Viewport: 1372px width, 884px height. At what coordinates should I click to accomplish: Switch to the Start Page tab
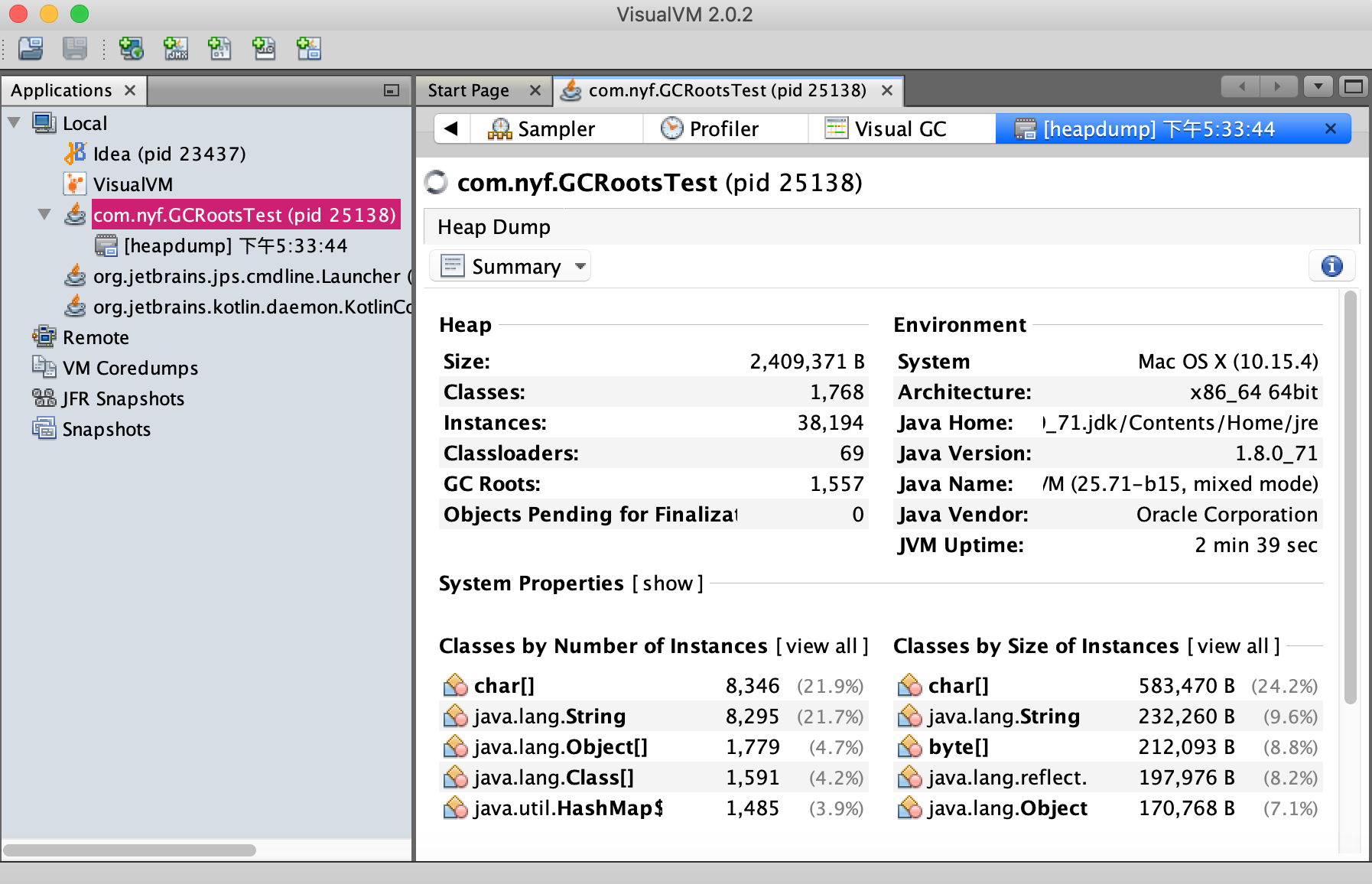[468, 90]
